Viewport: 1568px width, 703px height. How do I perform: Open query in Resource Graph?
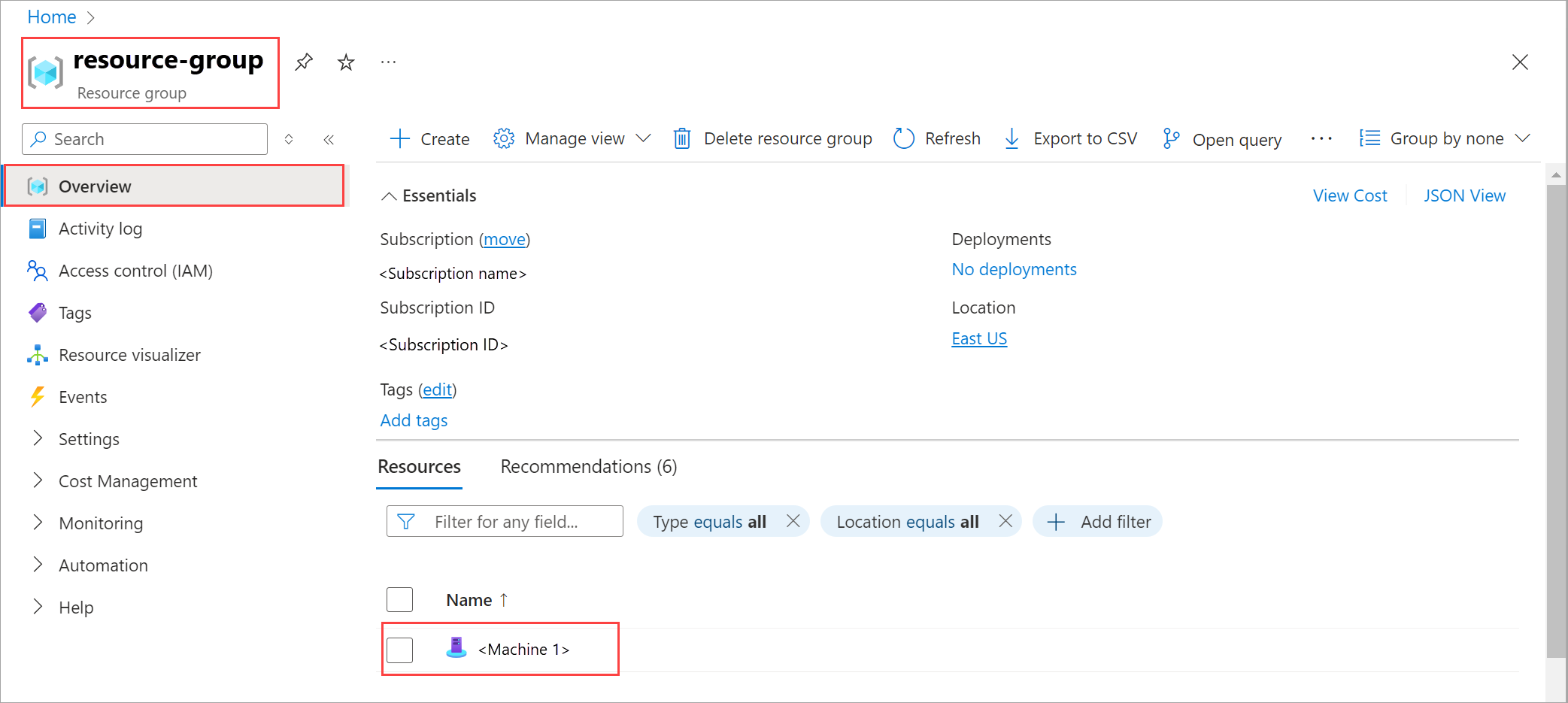coord(1223,140)
